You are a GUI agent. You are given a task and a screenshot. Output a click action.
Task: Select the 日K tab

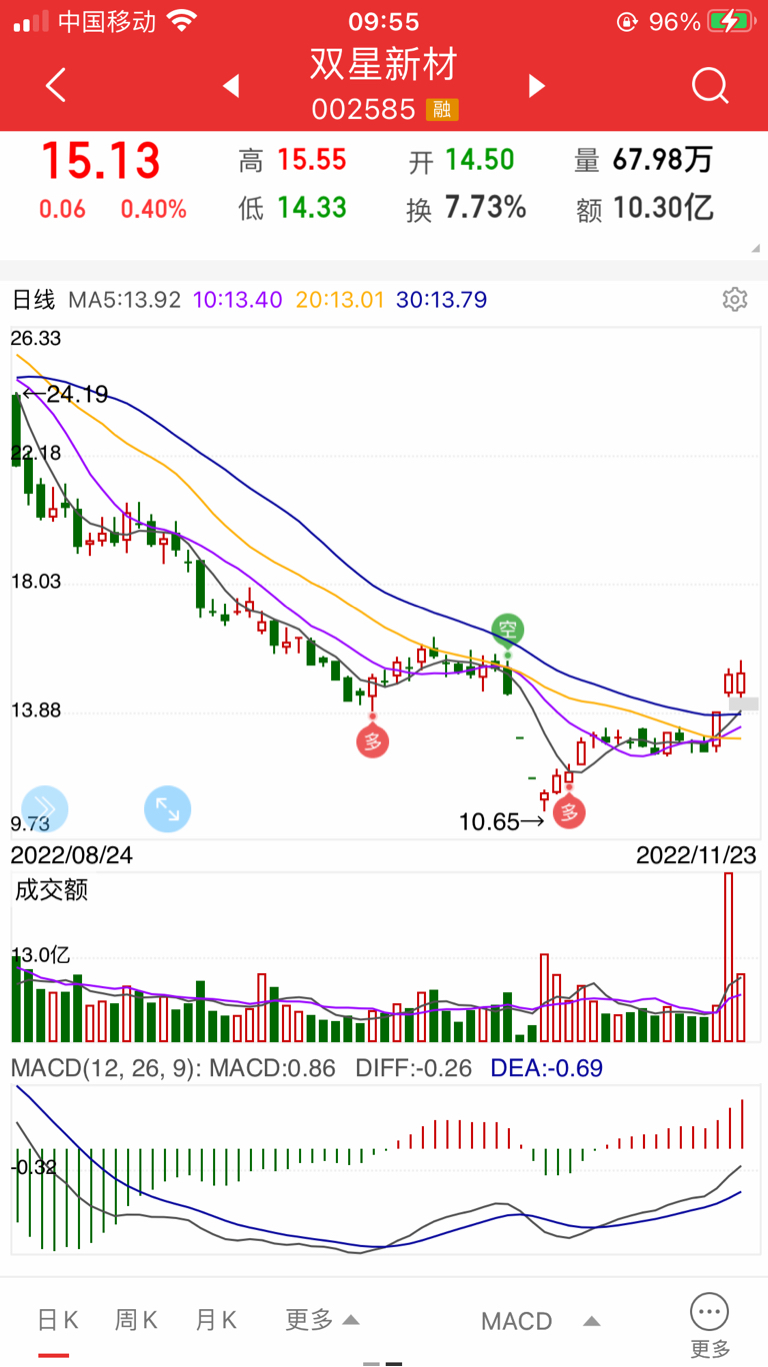click(57, 1320)
